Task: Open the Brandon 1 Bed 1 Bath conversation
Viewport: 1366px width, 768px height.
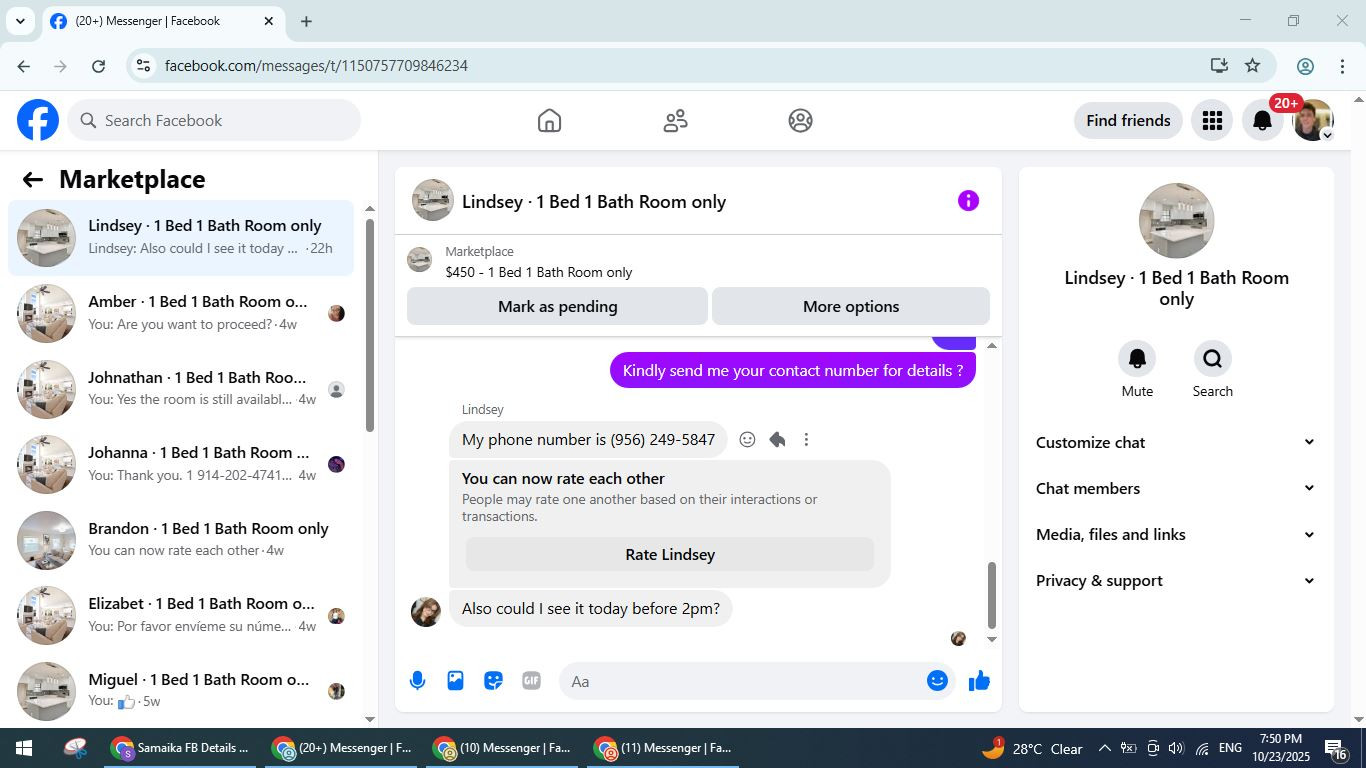Action: click(181, 540)
